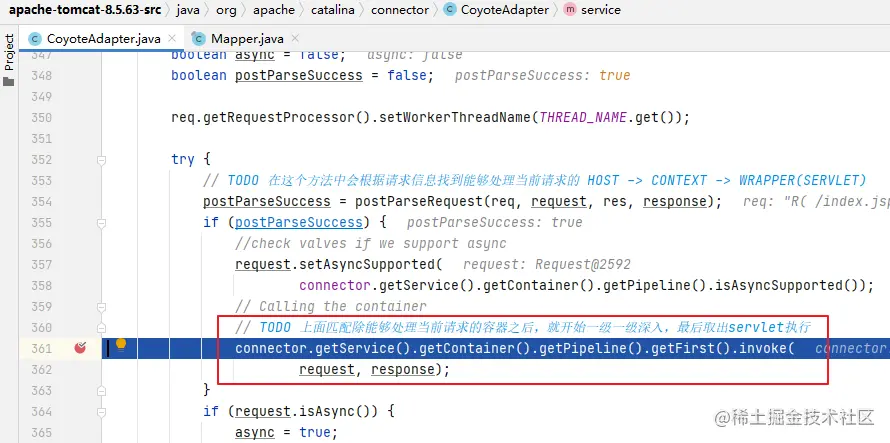The height and width of the screenshot is (443, 890).
Task: Click getRequestProcessor on line 350
Action: pyautogui.click(x=279, y=118)
